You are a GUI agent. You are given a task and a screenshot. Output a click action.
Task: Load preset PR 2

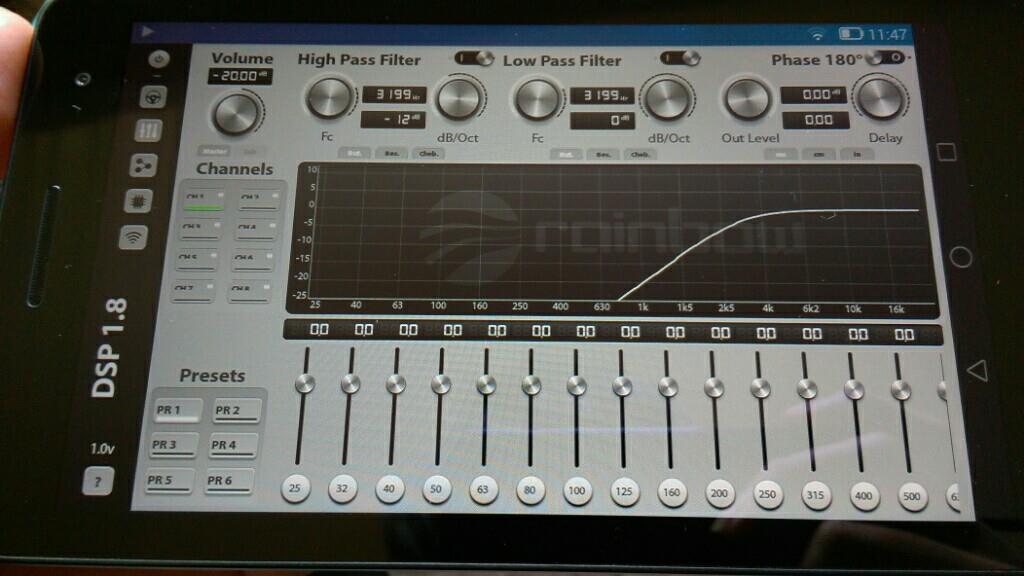[237, 411]
